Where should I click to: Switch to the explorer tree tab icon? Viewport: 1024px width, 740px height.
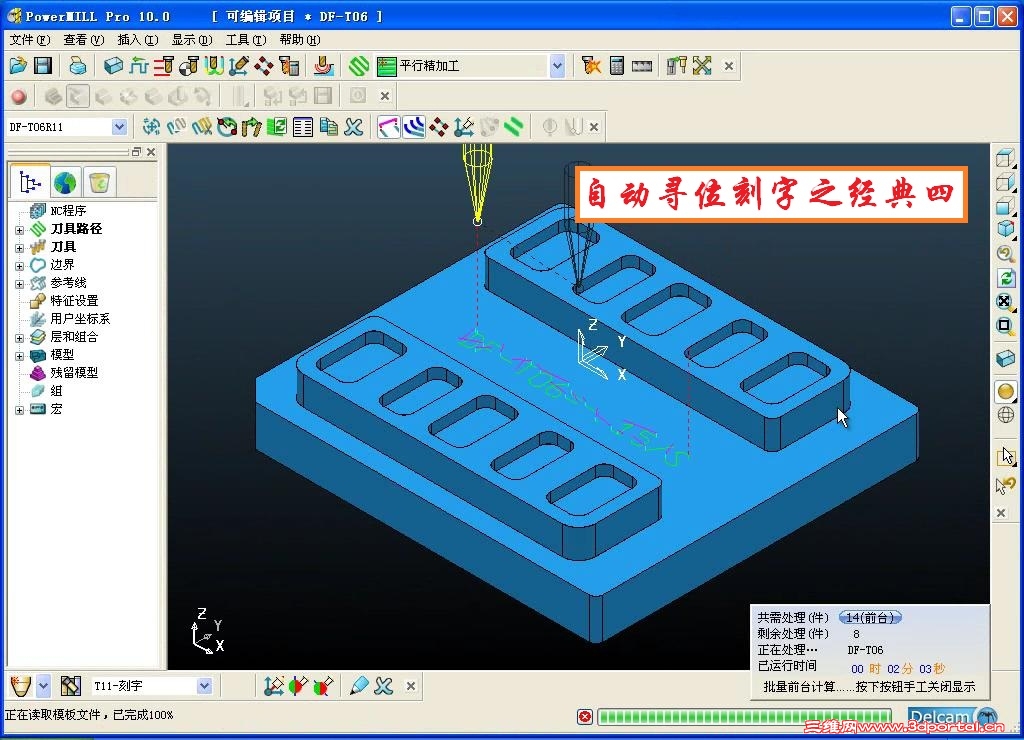pos(30,182)
